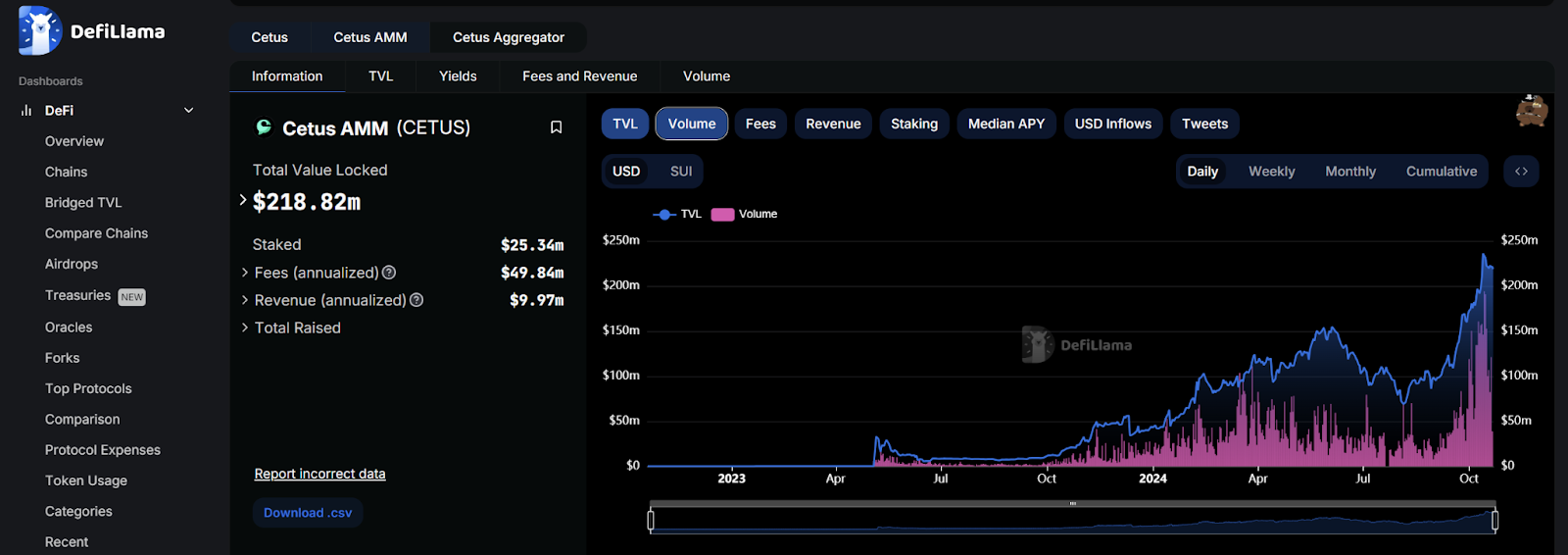Click Report incorrect data link
Image resolution: width=1568 pixels, height=555 pixels.
pos(319,474)
